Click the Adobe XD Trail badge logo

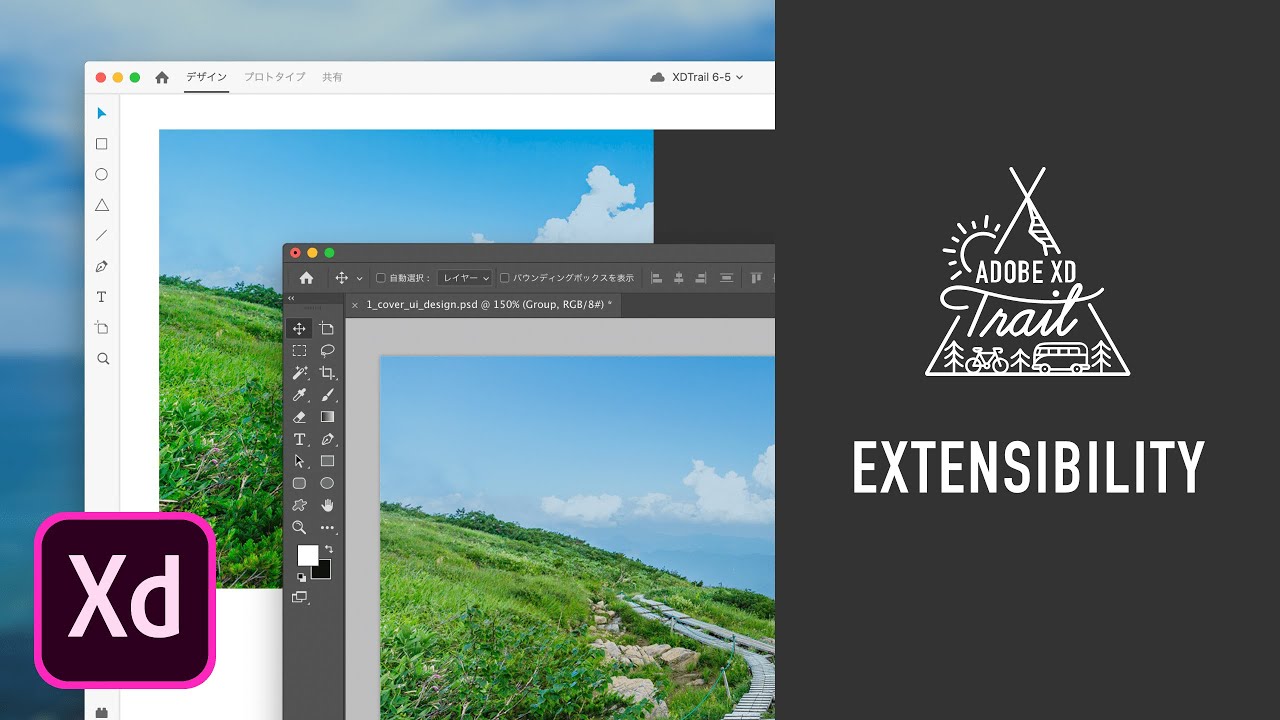[1028, 272]
